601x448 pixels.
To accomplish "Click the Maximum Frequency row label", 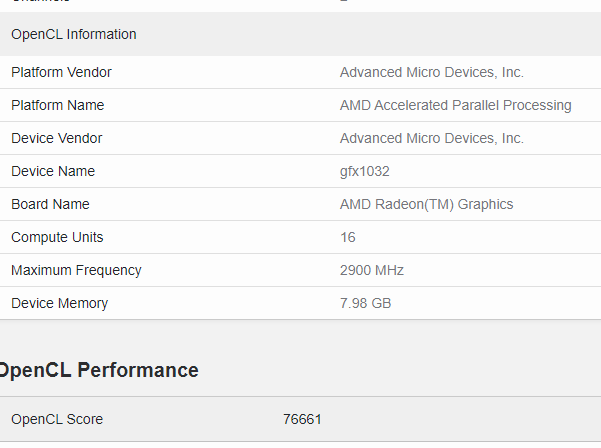I will (x=76, y=270).
